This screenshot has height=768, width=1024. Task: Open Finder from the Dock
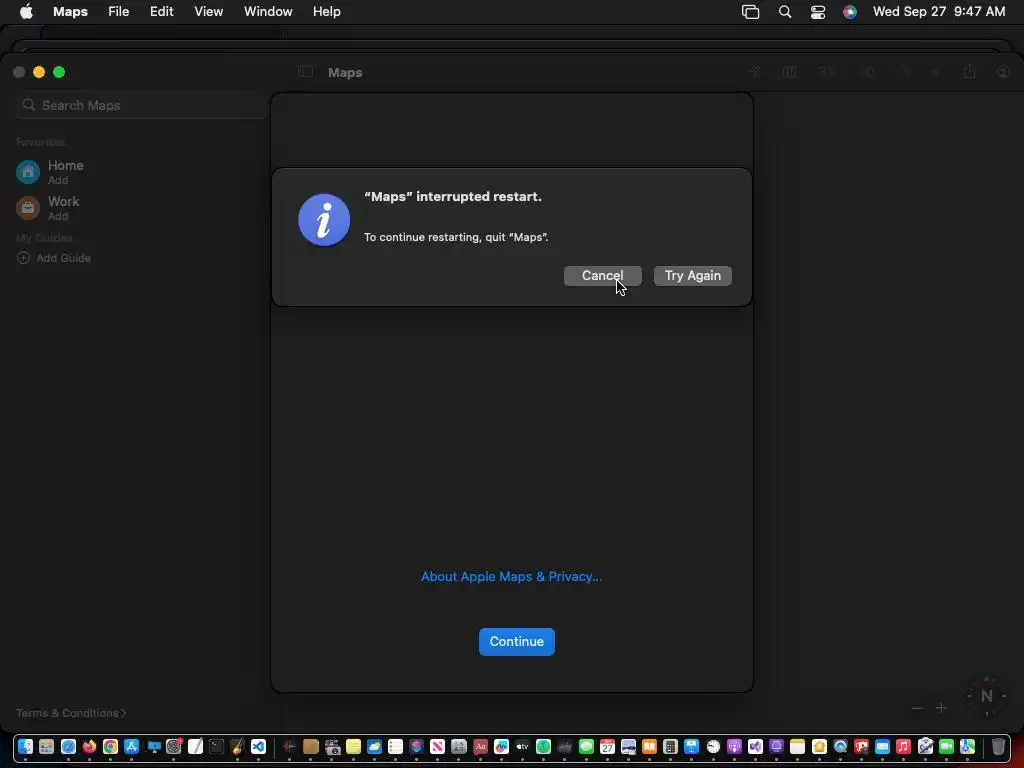point(25,746)
